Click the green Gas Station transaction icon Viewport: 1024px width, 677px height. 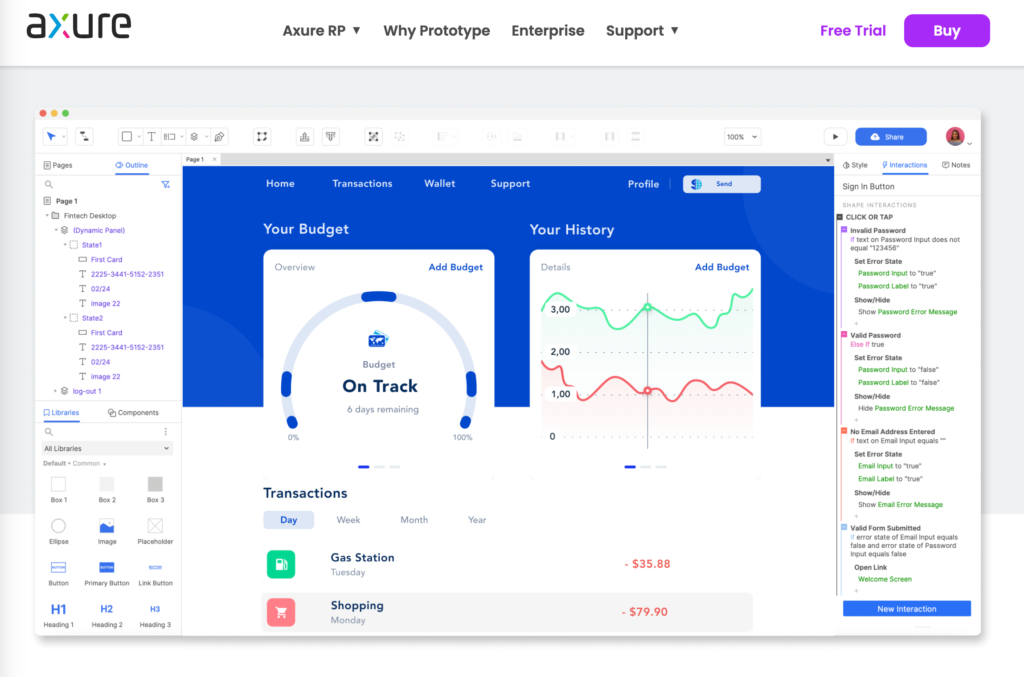coord(281,564)
